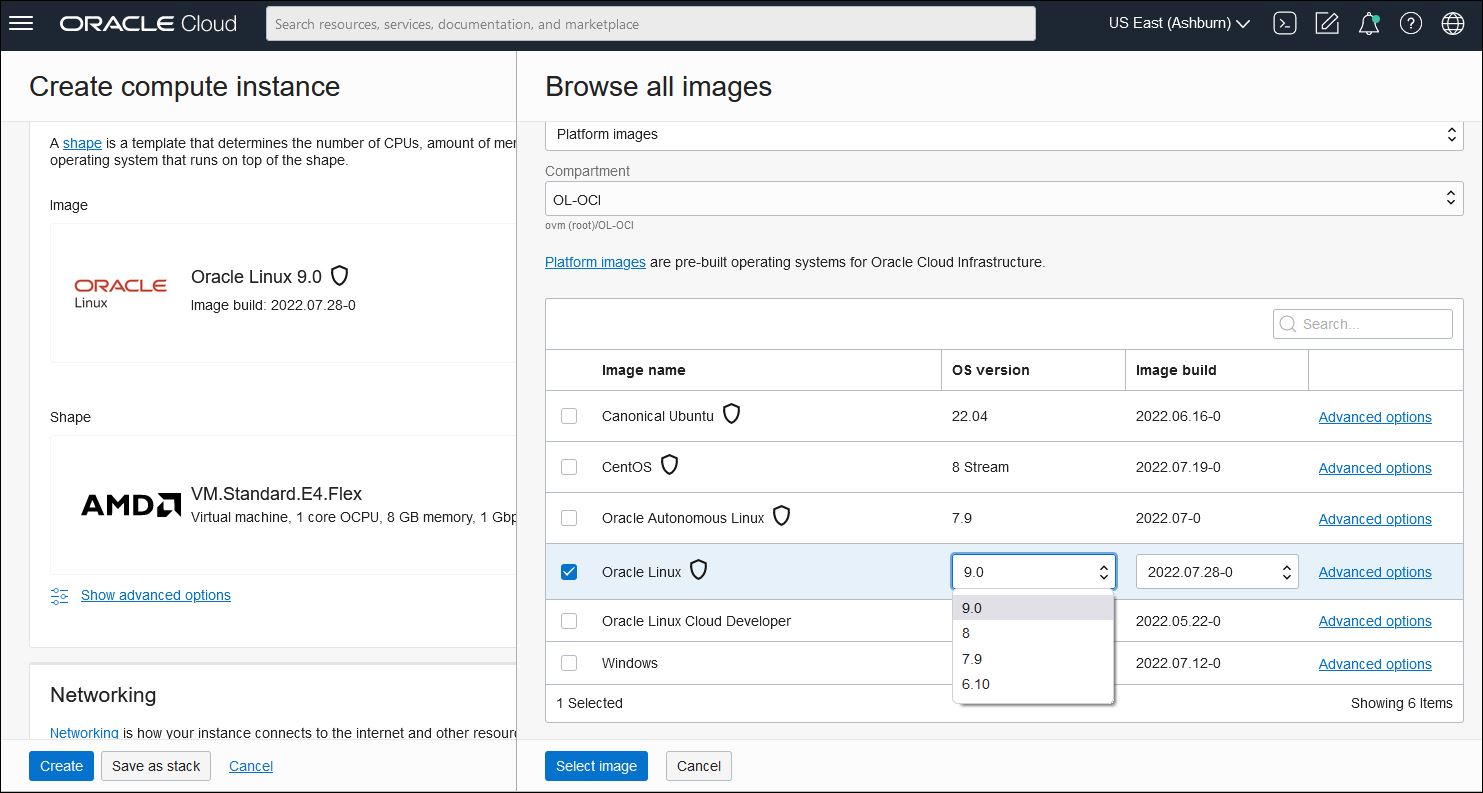Uncheck the Oracle Linux image checkbox

tap(569, 572)
